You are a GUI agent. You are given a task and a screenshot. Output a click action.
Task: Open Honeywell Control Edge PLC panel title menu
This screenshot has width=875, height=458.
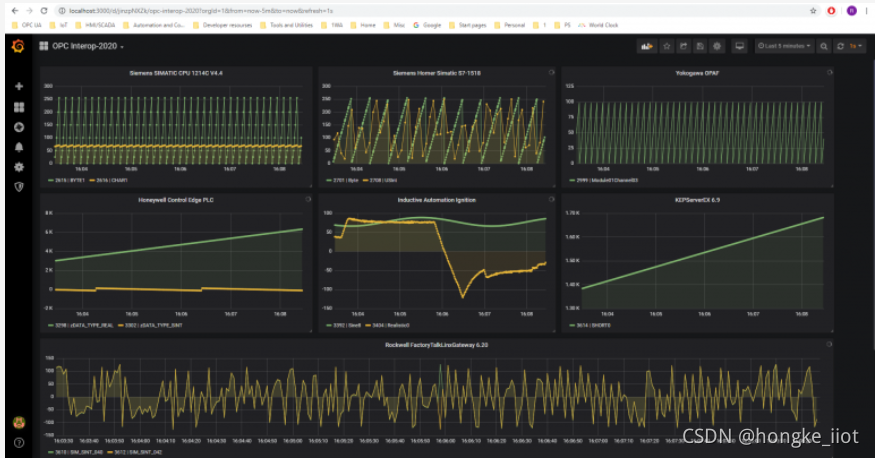pos(176,200)
